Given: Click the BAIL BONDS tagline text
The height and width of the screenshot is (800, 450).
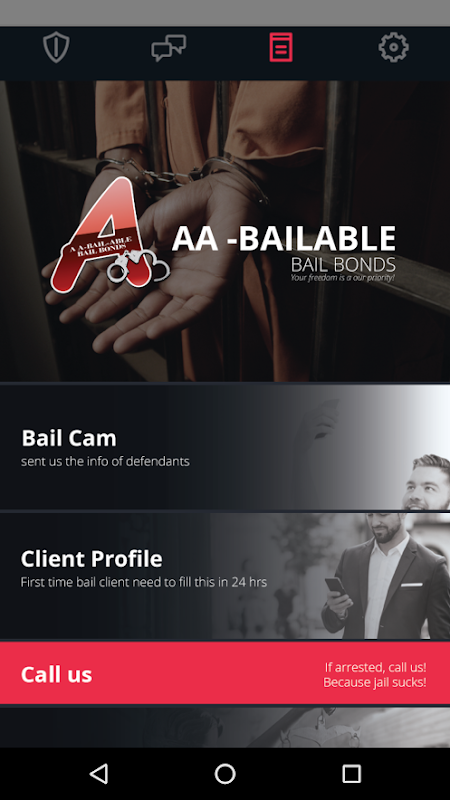Looking at the screenshot, I should click(343, 264).
